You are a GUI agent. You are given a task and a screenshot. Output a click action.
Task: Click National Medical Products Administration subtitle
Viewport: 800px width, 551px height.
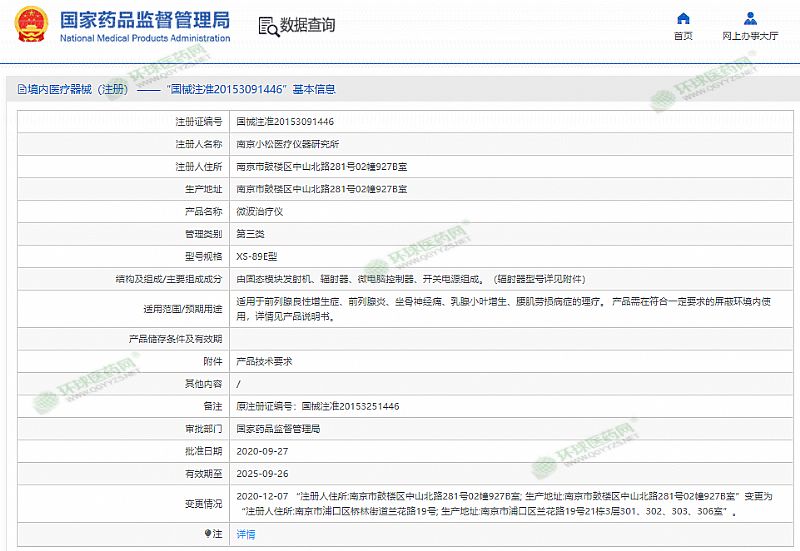pos(145,38)
